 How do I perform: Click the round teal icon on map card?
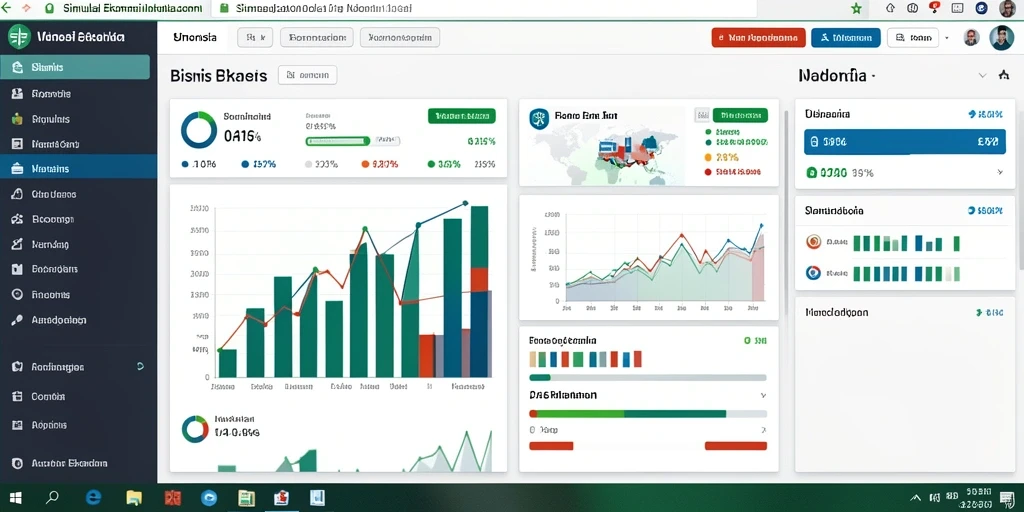(x=539, y=118)
